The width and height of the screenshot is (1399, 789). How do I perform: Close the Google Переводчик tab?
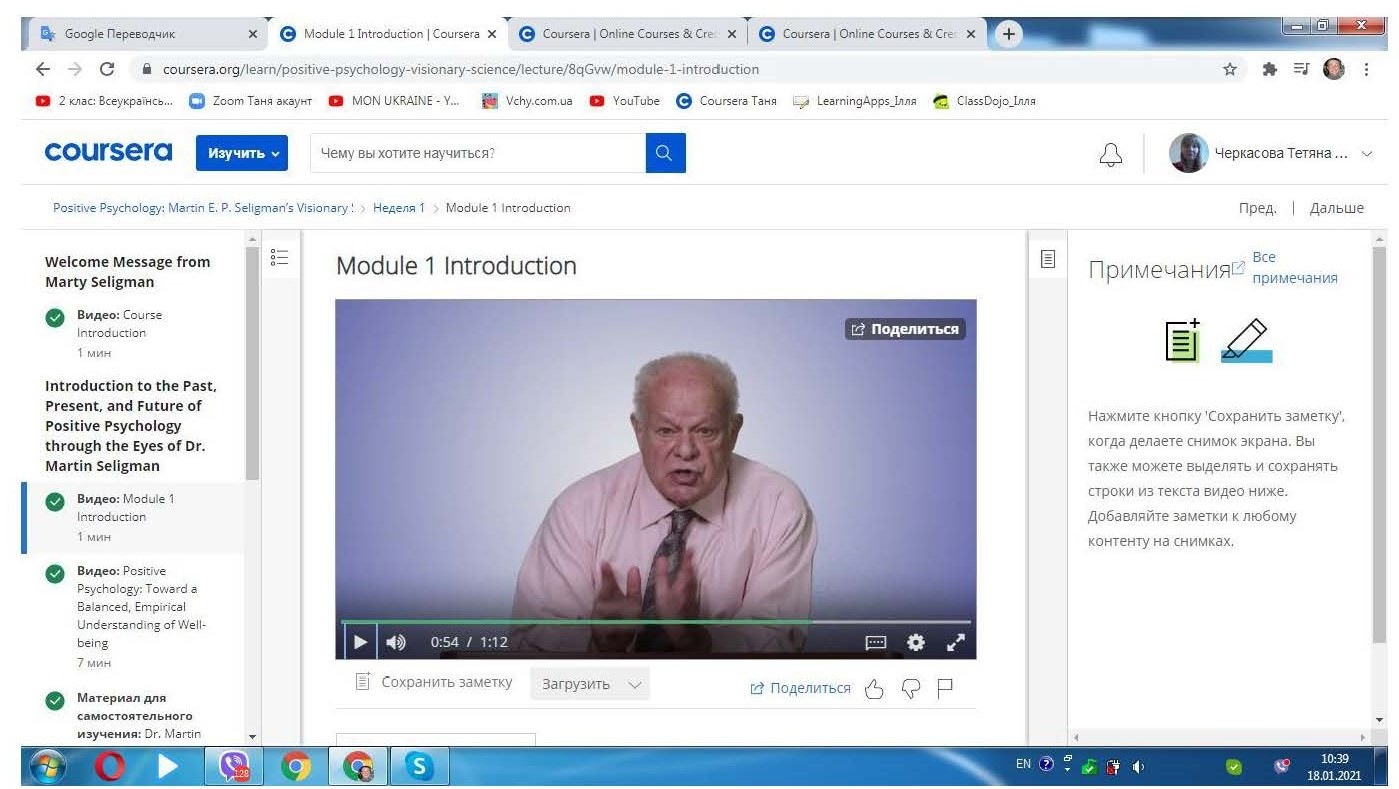pos(253,34)
